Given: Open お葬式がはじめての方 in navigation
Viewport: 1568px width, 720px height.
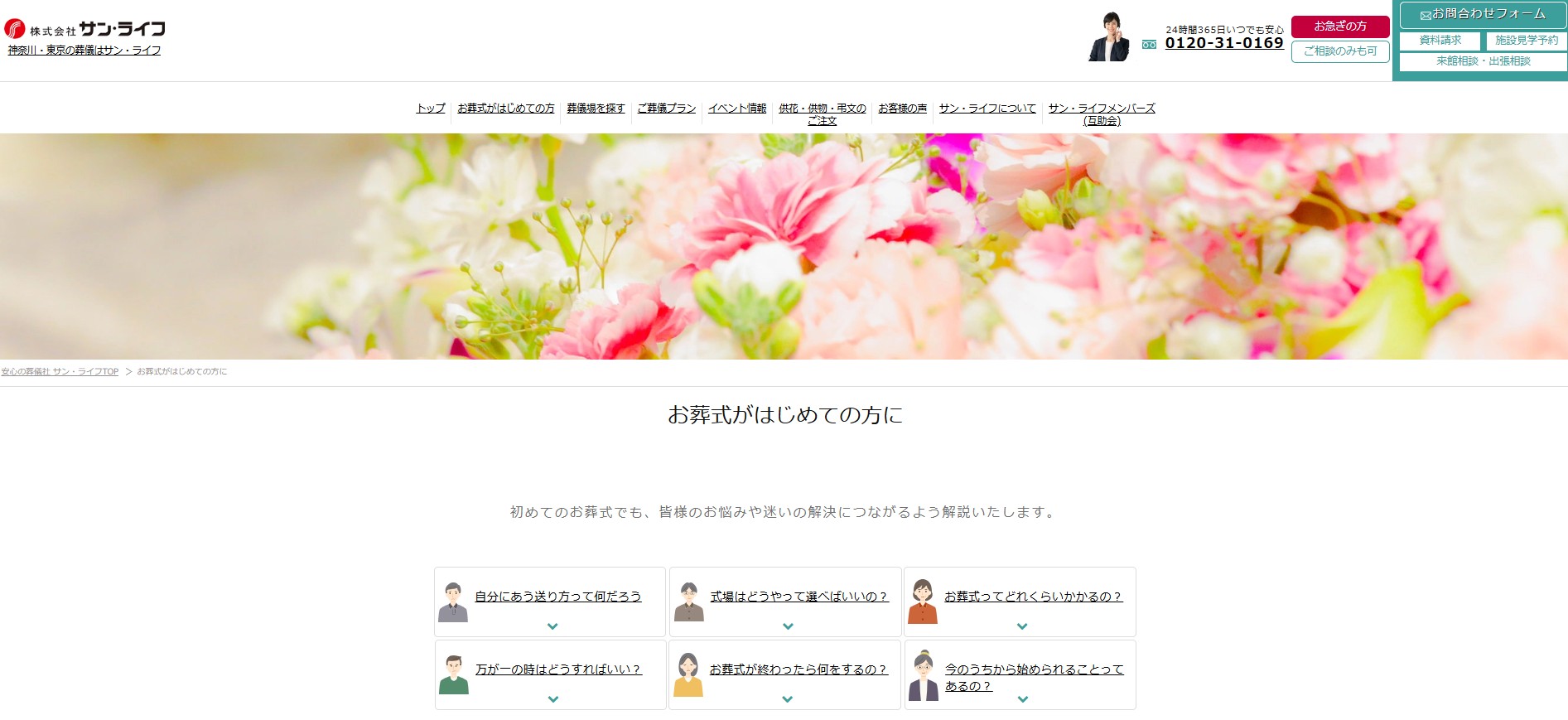Looking at the screenshot, I should 506,109.
